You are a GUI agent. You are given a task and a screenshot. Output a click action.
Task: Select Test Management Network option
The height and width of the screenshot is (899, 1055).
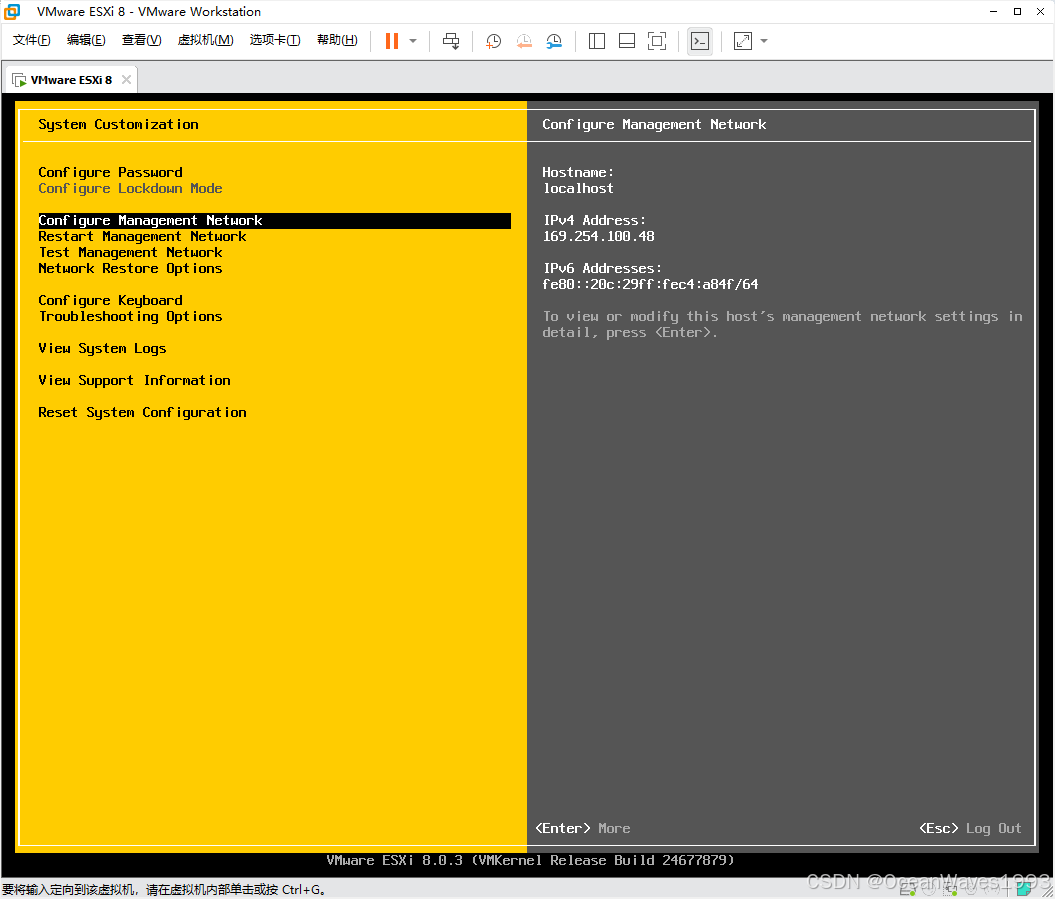click(130, 252)
